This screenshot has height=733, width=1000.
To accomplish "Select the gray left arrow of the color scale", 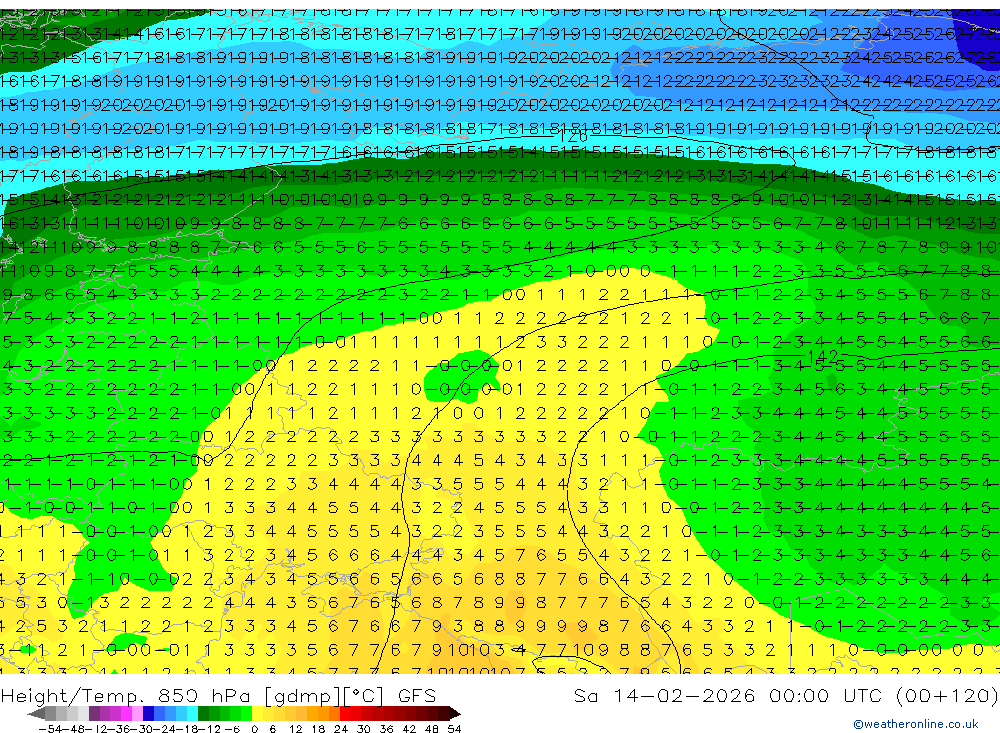I will tap(36, 713).
